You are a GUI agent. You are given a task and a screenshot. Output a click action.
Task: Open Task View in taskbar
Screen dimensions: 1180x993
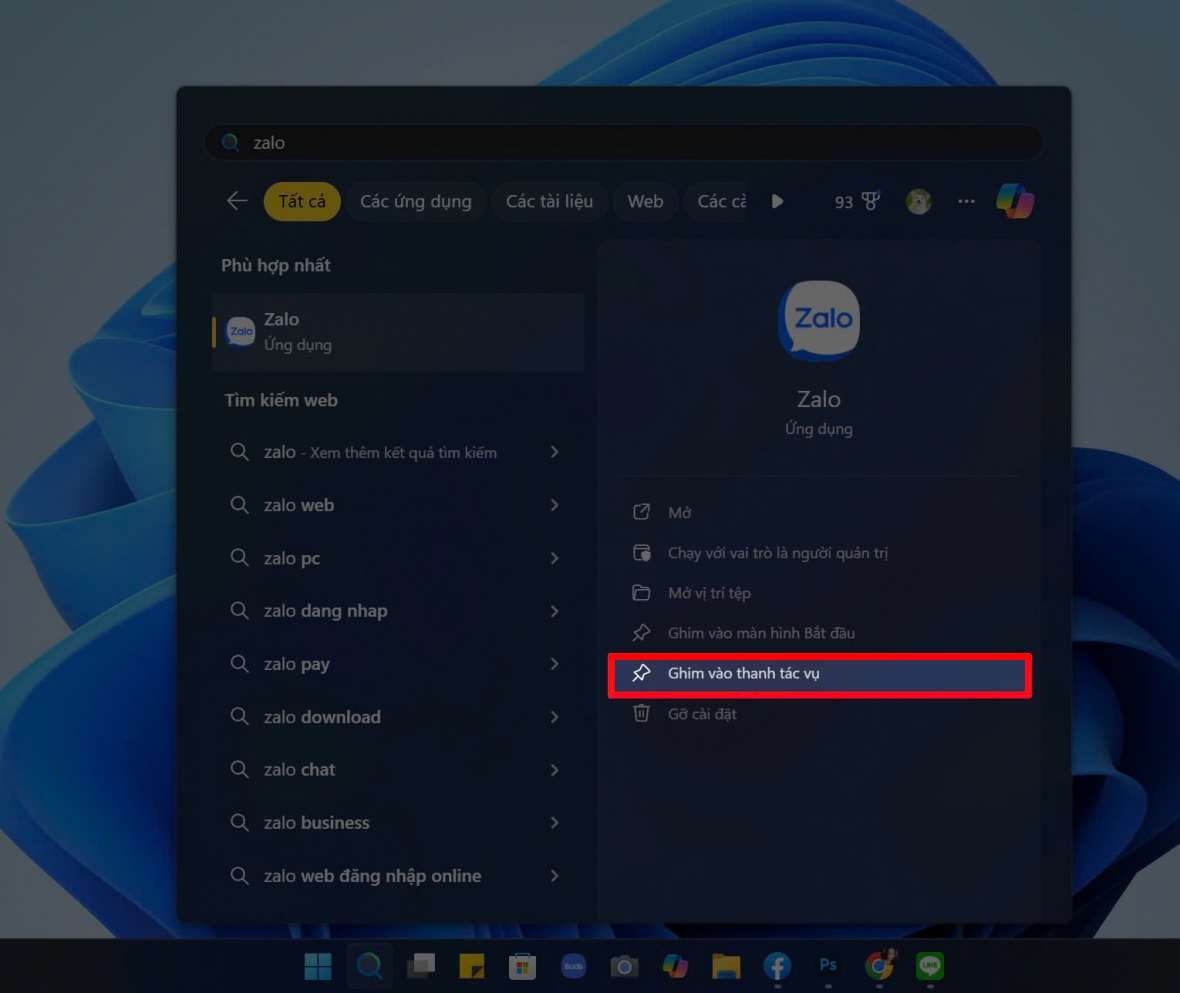(x=421, y=966)
